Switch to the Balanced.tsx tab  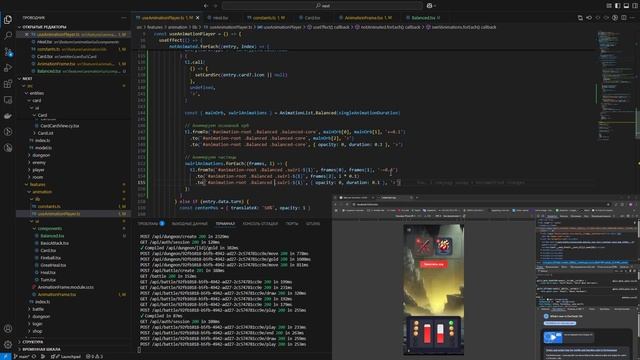[x=425, y=18]
